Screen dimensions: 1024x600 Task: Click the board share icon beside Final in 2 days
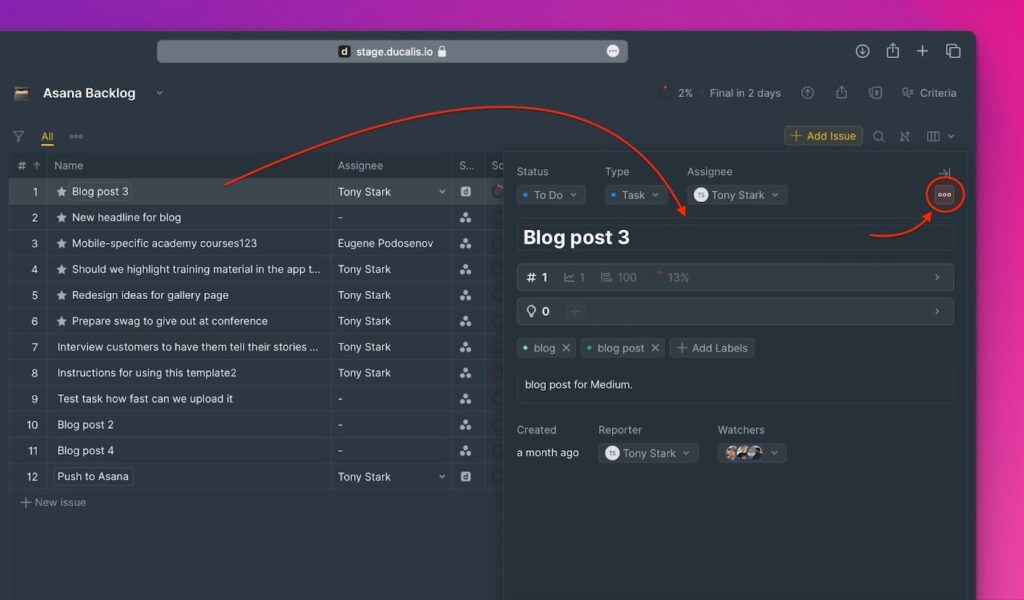click(841, 93)
